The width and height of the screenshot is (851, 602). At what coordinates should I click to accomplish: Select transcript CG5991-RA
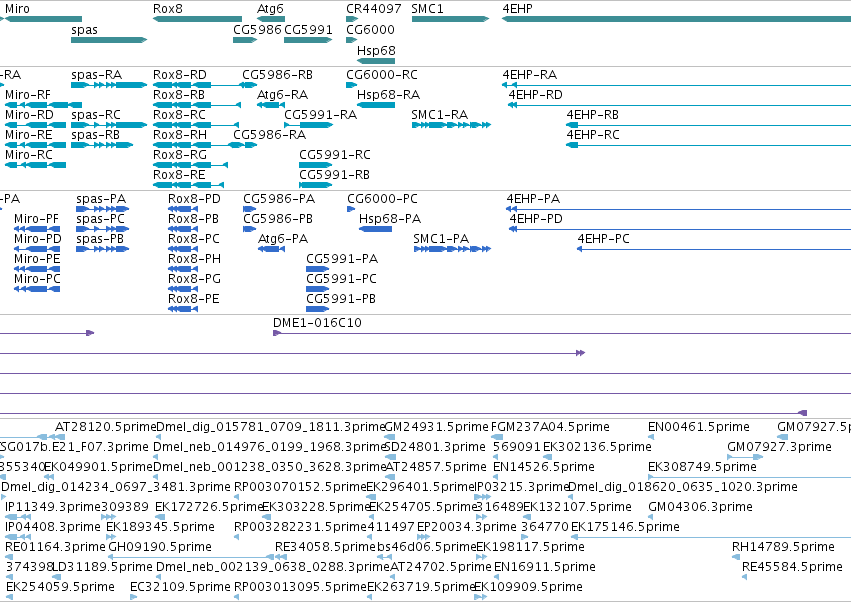[x=308, y=125]
